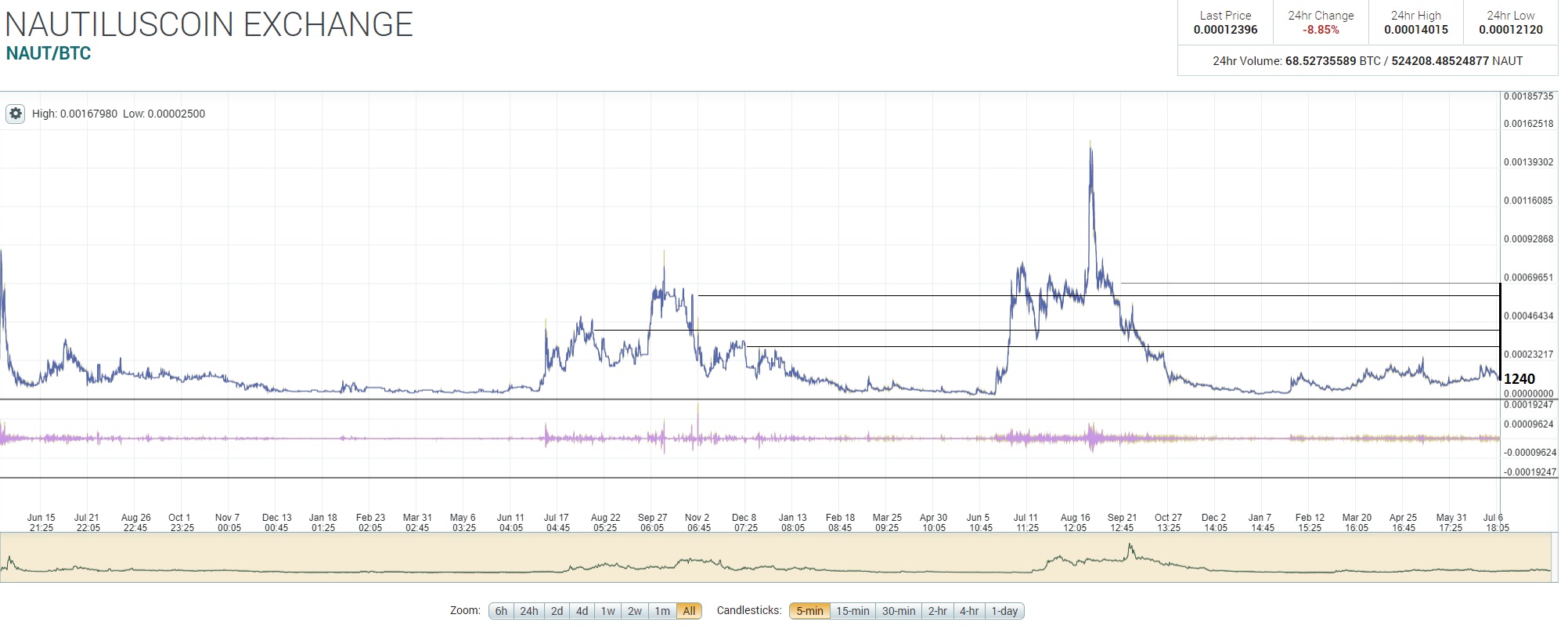Click the Candlesticks: label
The image size is (1568, 629).
tap(749, 610)
